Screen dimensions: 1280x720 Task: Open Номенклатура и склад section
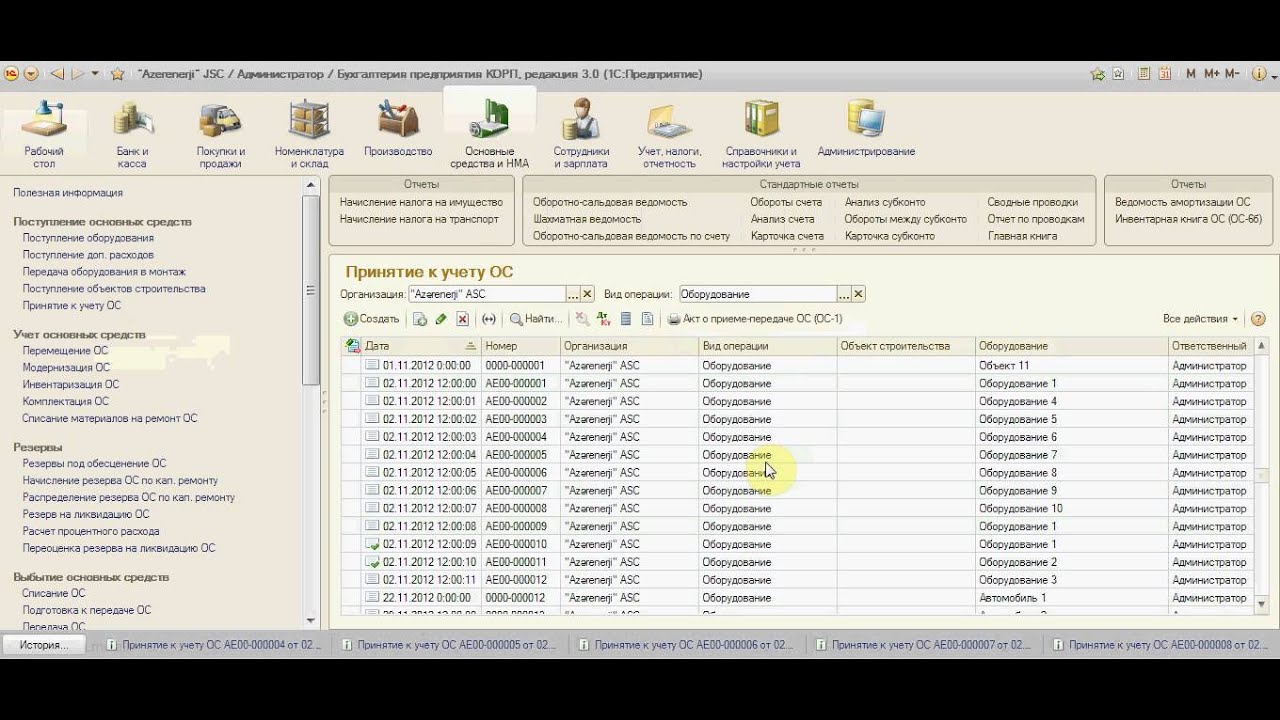[x=309, y=134]
